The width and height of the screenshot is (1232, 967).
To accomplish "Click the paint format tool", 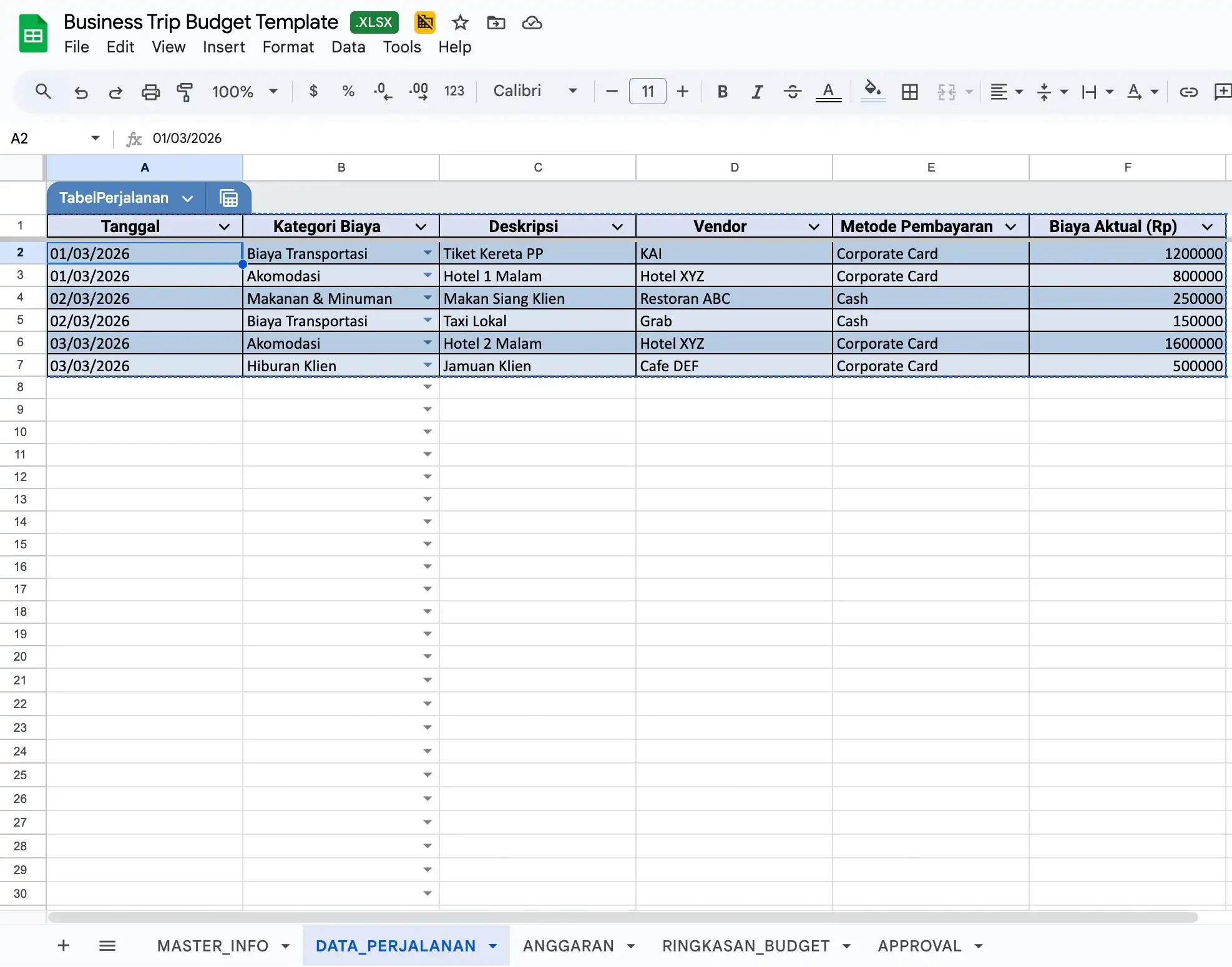I will click(185, 91).
